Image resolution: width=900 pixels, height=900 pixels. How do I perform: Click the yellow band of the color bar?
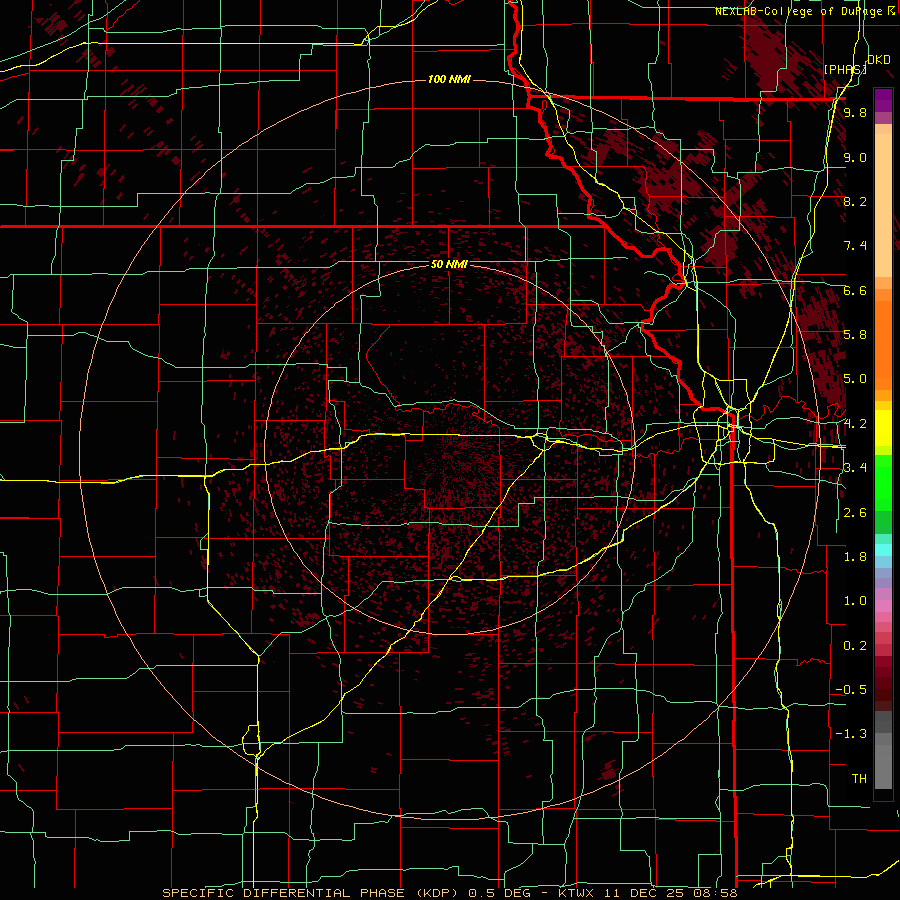click(883, 428)
